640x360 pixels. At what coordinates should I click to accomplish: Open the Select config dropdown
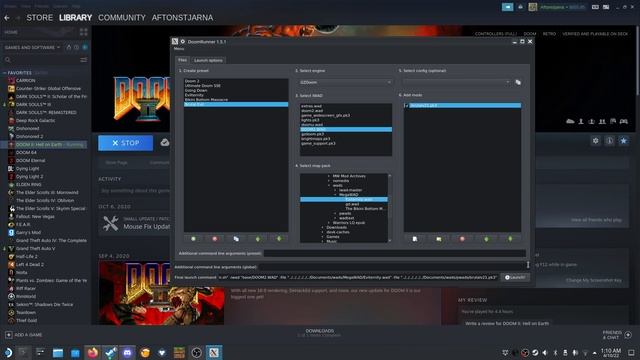tap(457, 82)
